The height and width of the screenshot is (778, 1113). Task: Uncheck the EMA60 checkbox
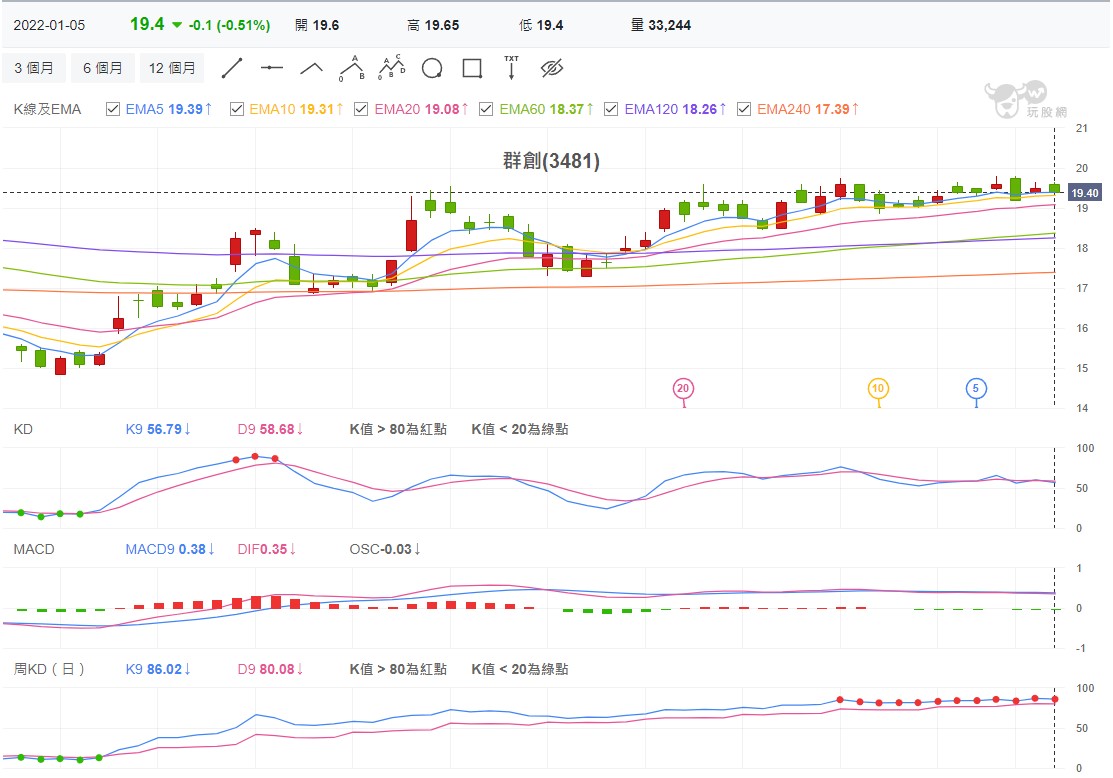tap(486, 109)
